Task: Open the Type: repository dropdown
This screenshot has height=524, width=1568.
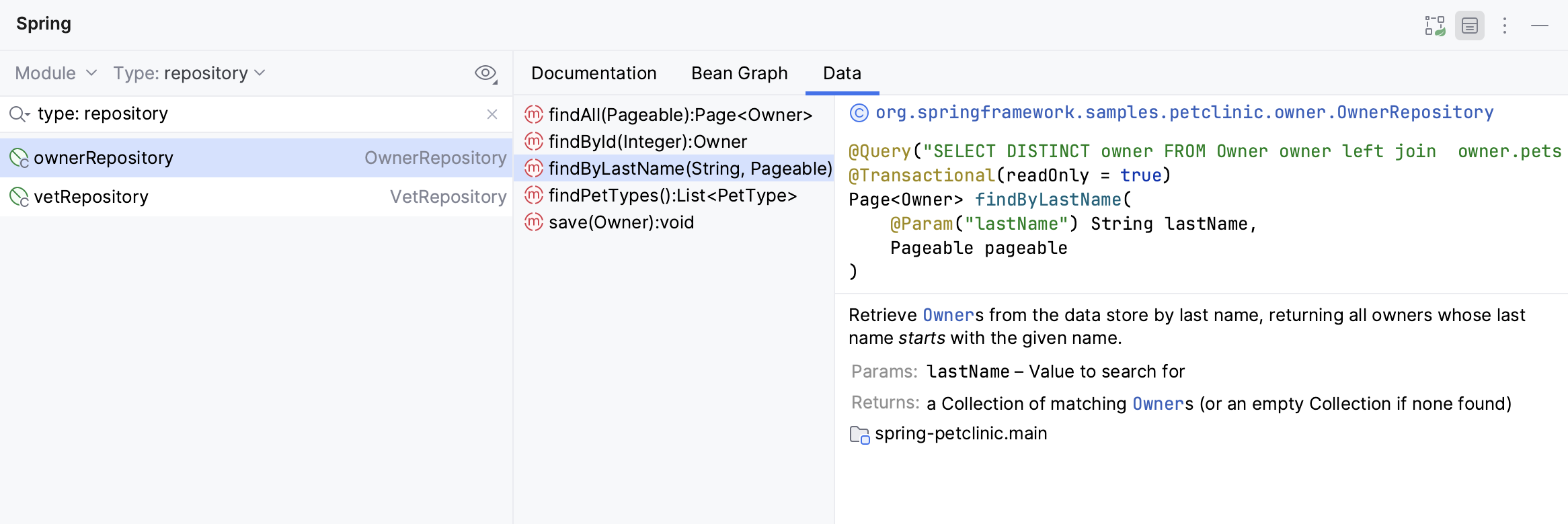Action: coord(189,73)
